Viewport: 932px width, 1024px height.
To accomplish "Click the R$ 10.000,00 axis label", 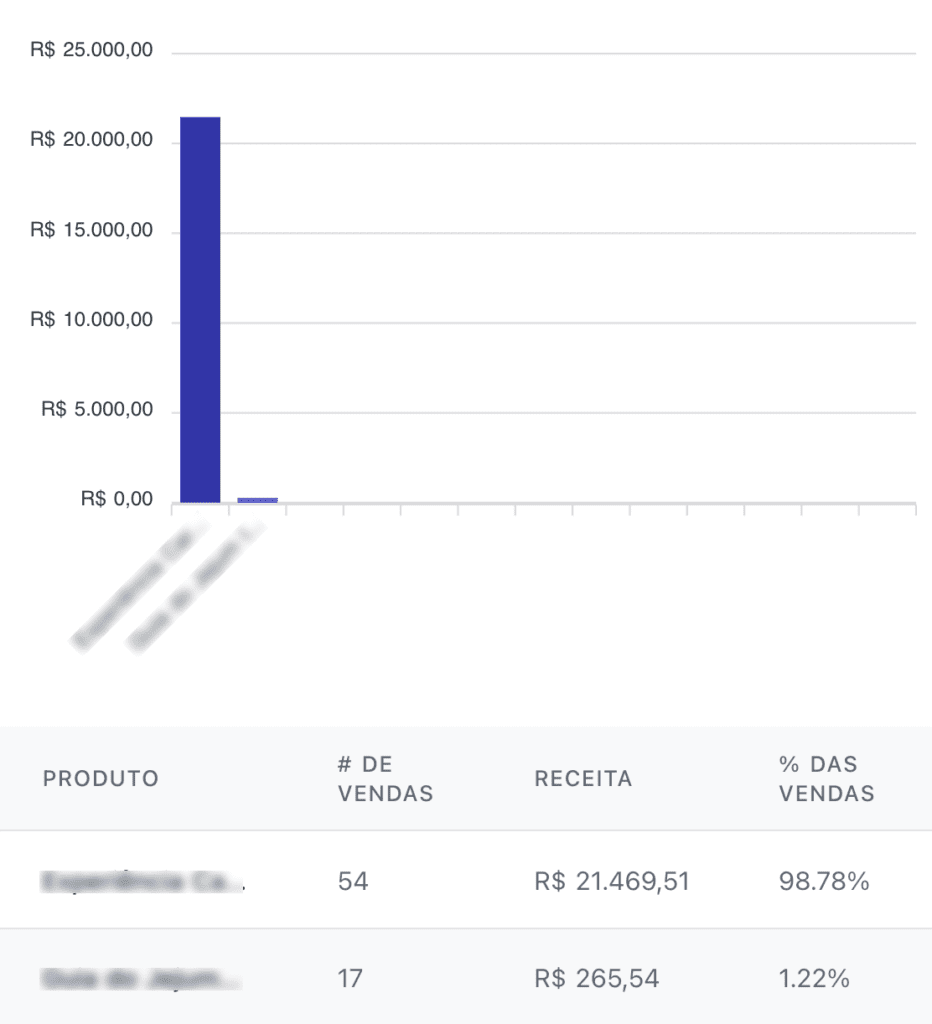I will click(x=91, y=320).
